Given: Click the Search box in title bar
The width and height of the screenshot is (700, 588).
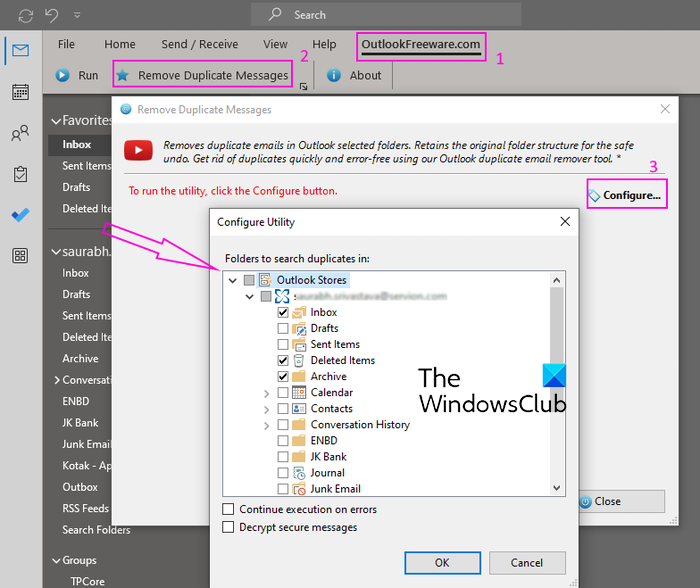Looking at the screenshot, I should [386, 15].
